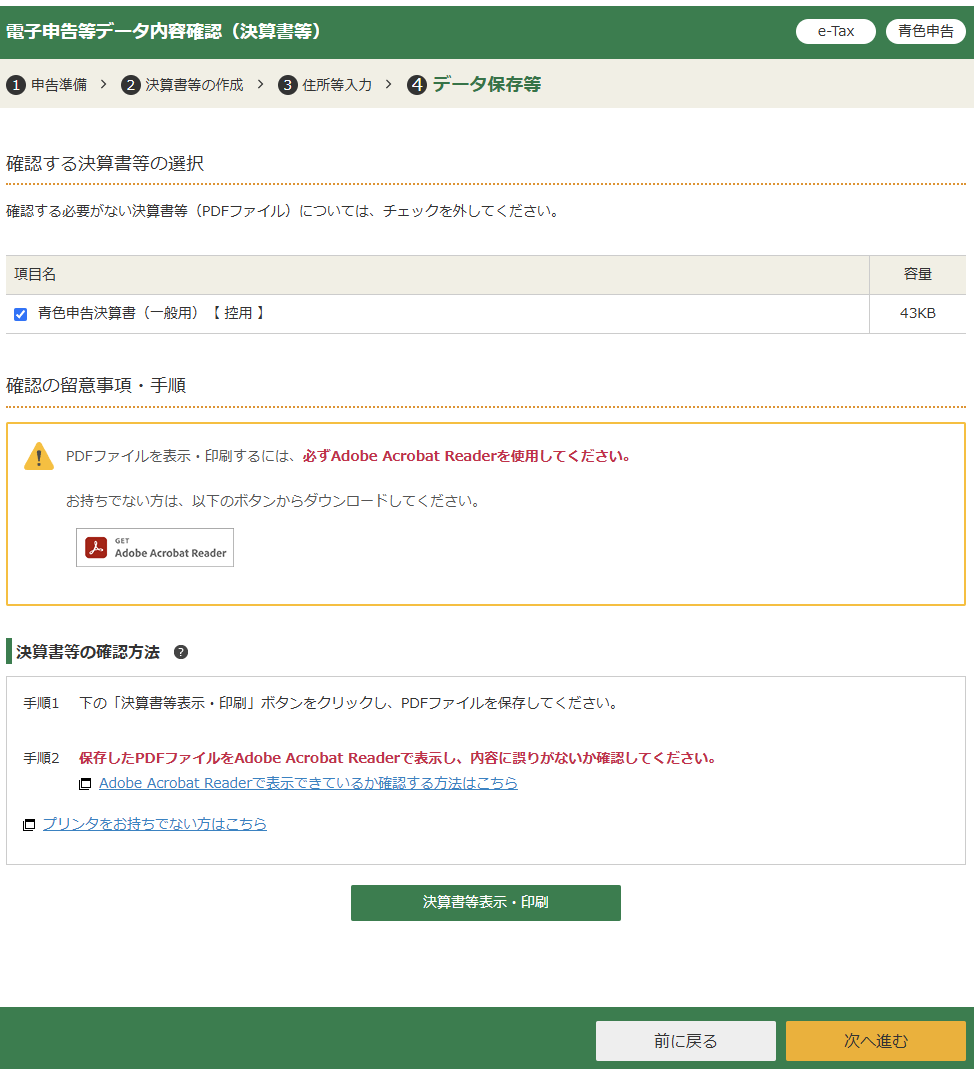Click the 前に戻る button
Screen dimensions: 974x1069
pos(686,1041)
